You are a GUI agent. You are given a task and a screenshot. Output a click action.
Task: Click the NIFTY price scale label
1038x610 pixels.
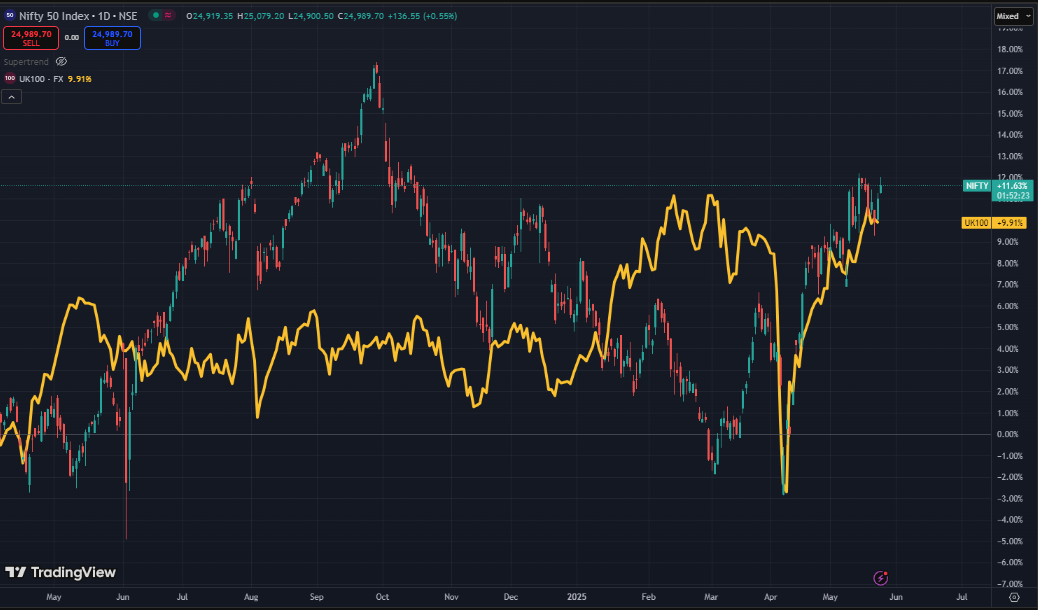pyautogui.click(x=977, y=186)
